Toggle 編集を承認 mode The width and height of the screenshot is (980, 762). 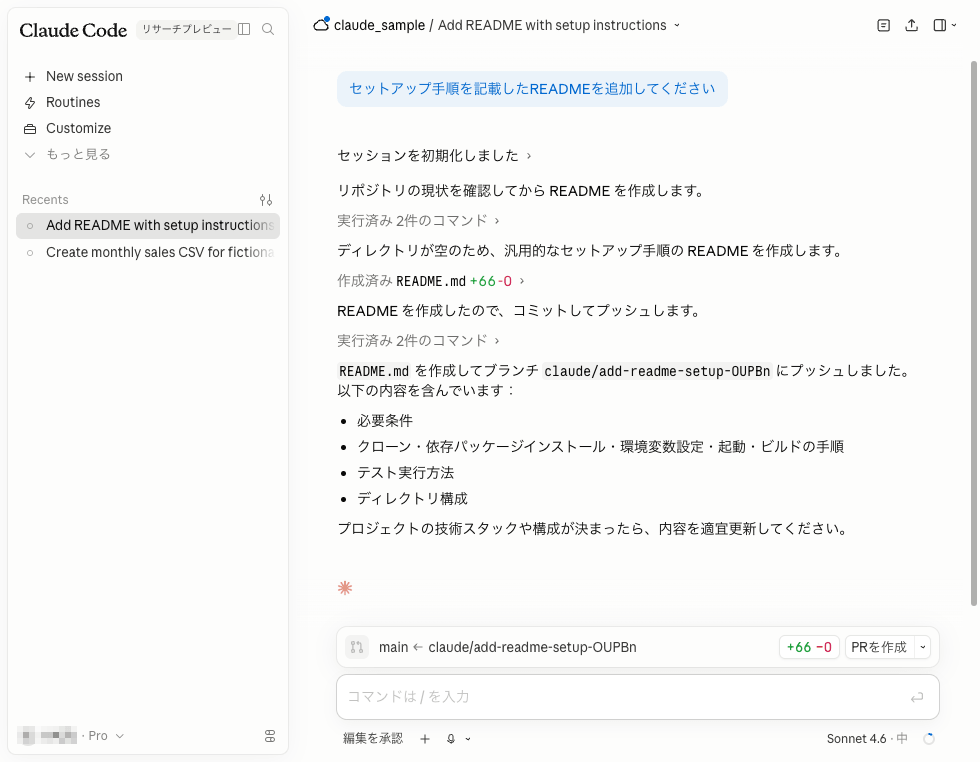click(373, 739)
